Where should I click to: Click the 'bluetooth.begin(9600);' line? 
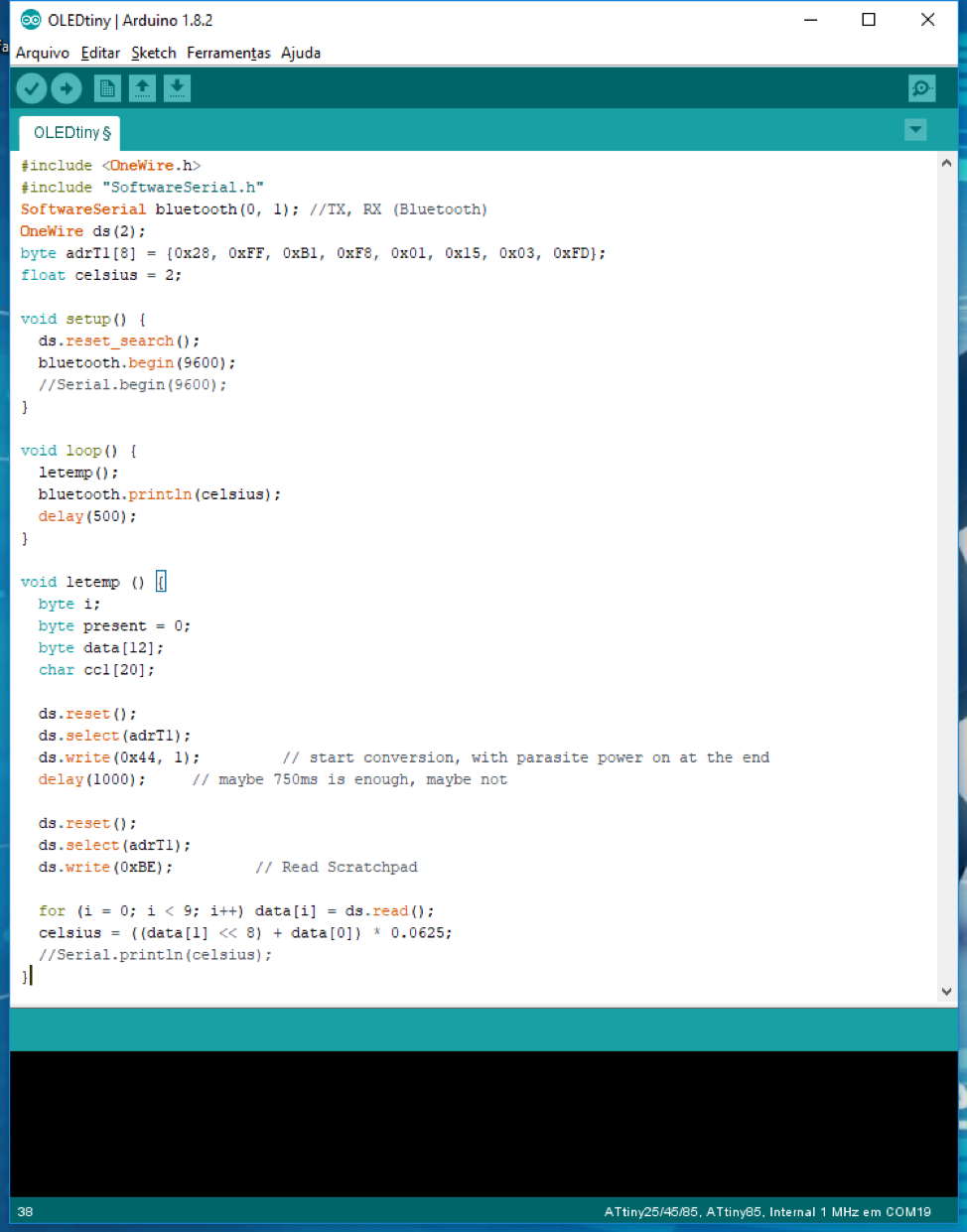pos(137,362)
